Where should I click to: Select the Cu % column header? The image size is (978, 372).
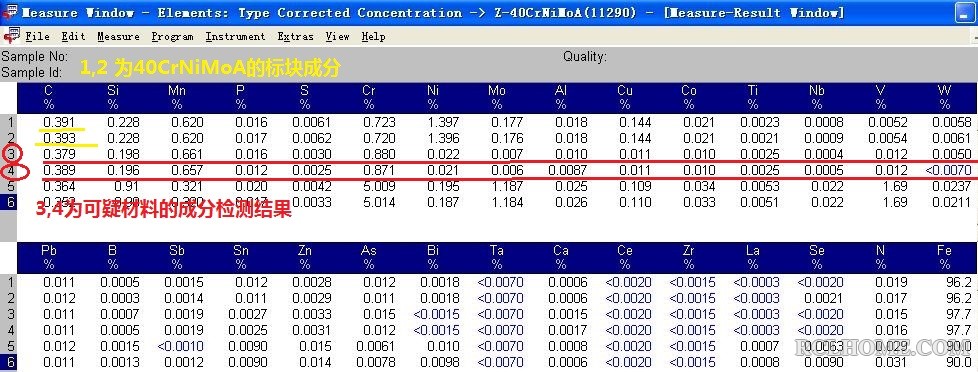625,97
